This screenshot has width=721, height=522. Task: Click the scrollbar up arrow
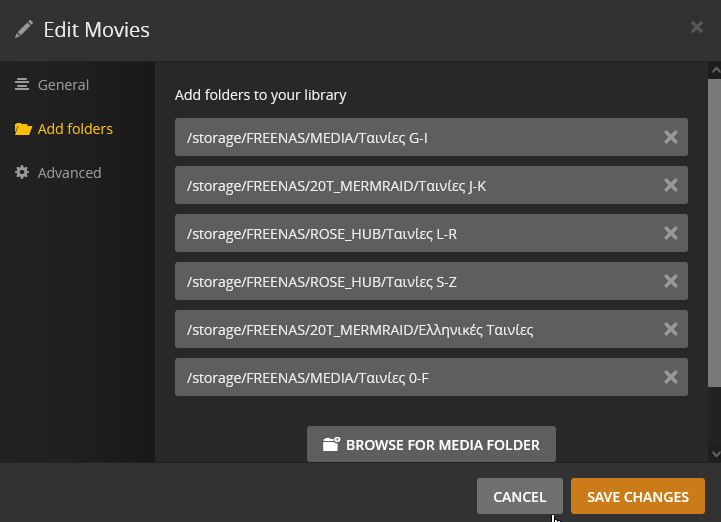[x=713, y=70]
